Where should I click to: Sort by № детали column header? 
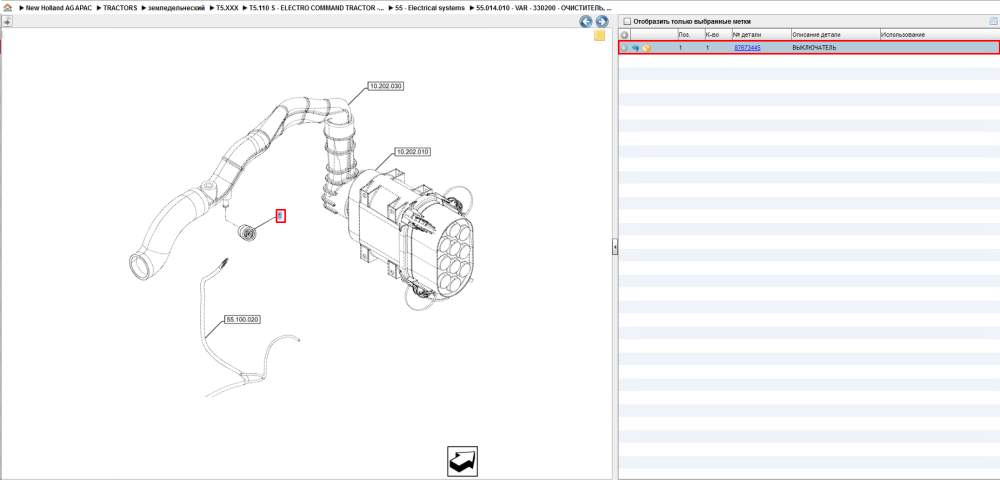[761, 34]
